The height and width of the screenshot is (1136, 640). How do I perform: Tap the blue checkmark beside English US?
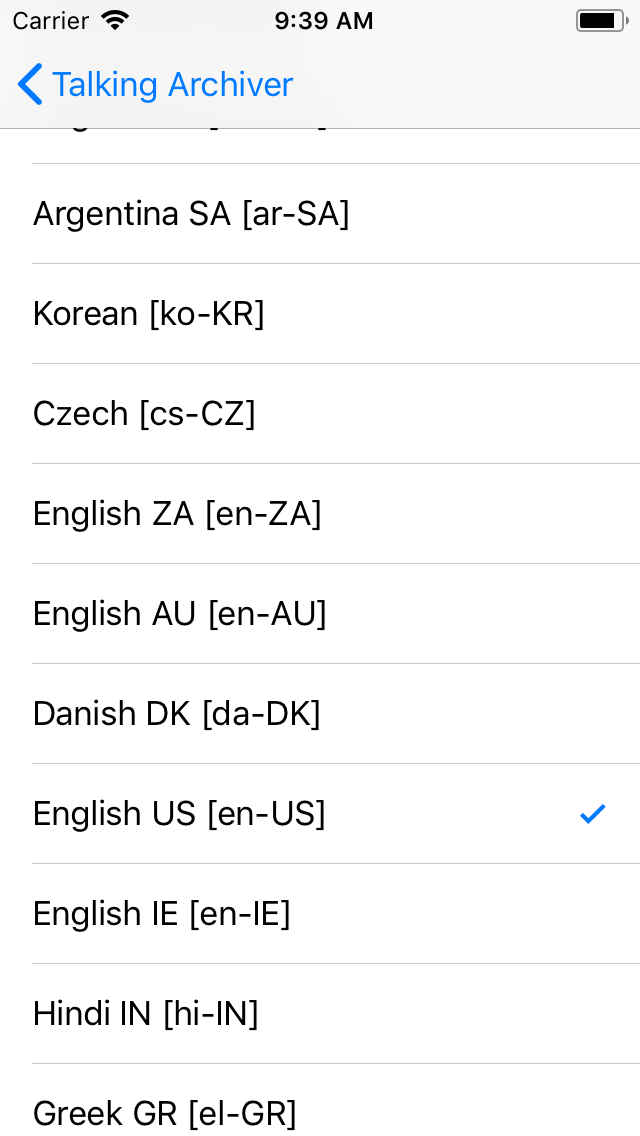[x=592, y=814]
